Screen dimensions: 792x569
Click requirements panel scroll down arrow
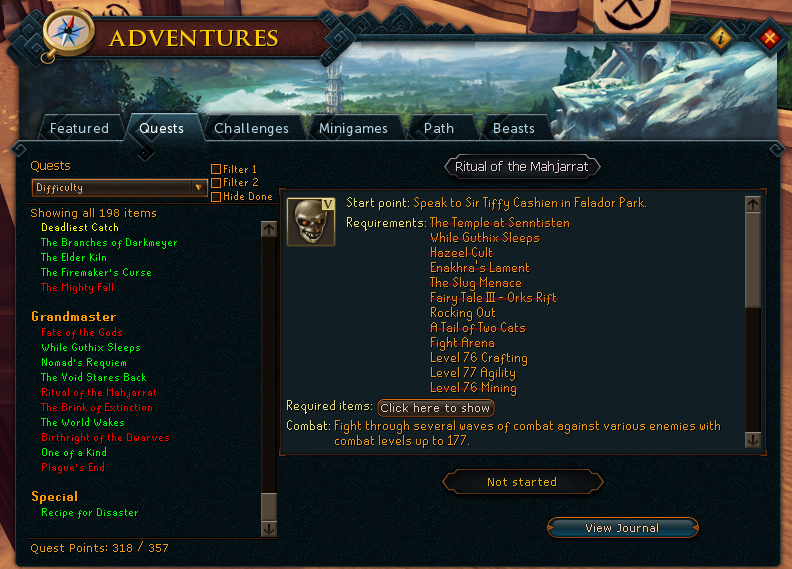coord(753,440)
